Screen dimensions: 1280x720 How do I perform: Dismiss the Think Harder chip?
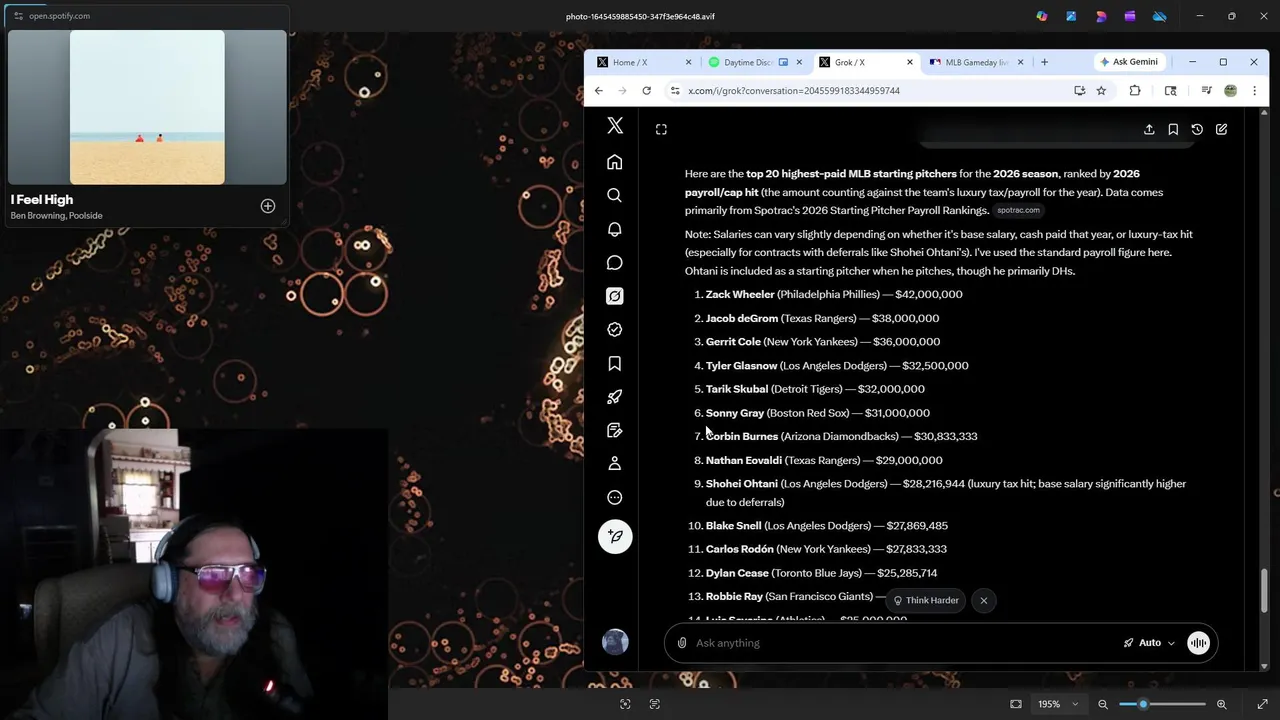pos(984,600)
